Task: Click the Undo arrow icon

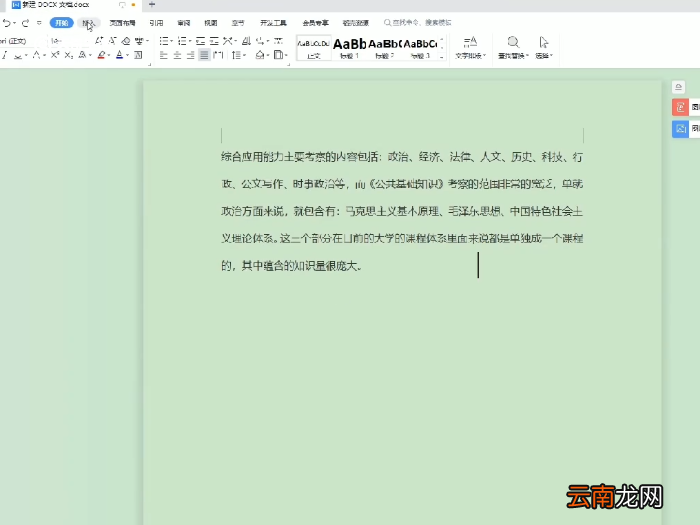Action: (x=6, y=23)
